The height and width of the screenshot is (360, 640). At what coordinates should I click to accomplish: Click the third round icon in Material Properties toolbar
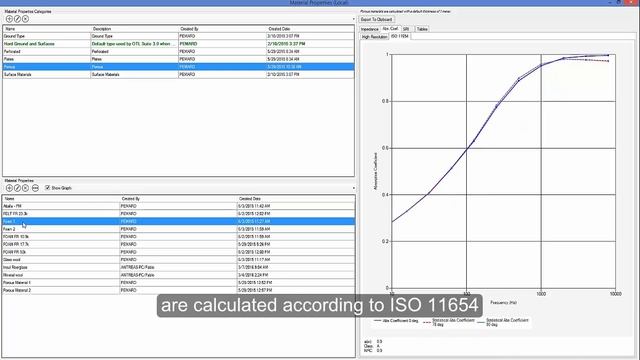click(25, 188)
